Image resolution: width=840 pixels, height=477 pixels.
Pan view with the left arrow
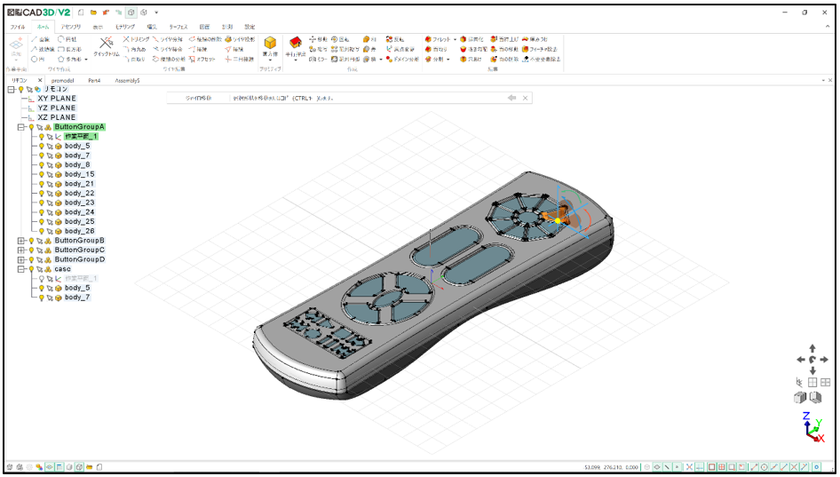(x=800, y=360)
